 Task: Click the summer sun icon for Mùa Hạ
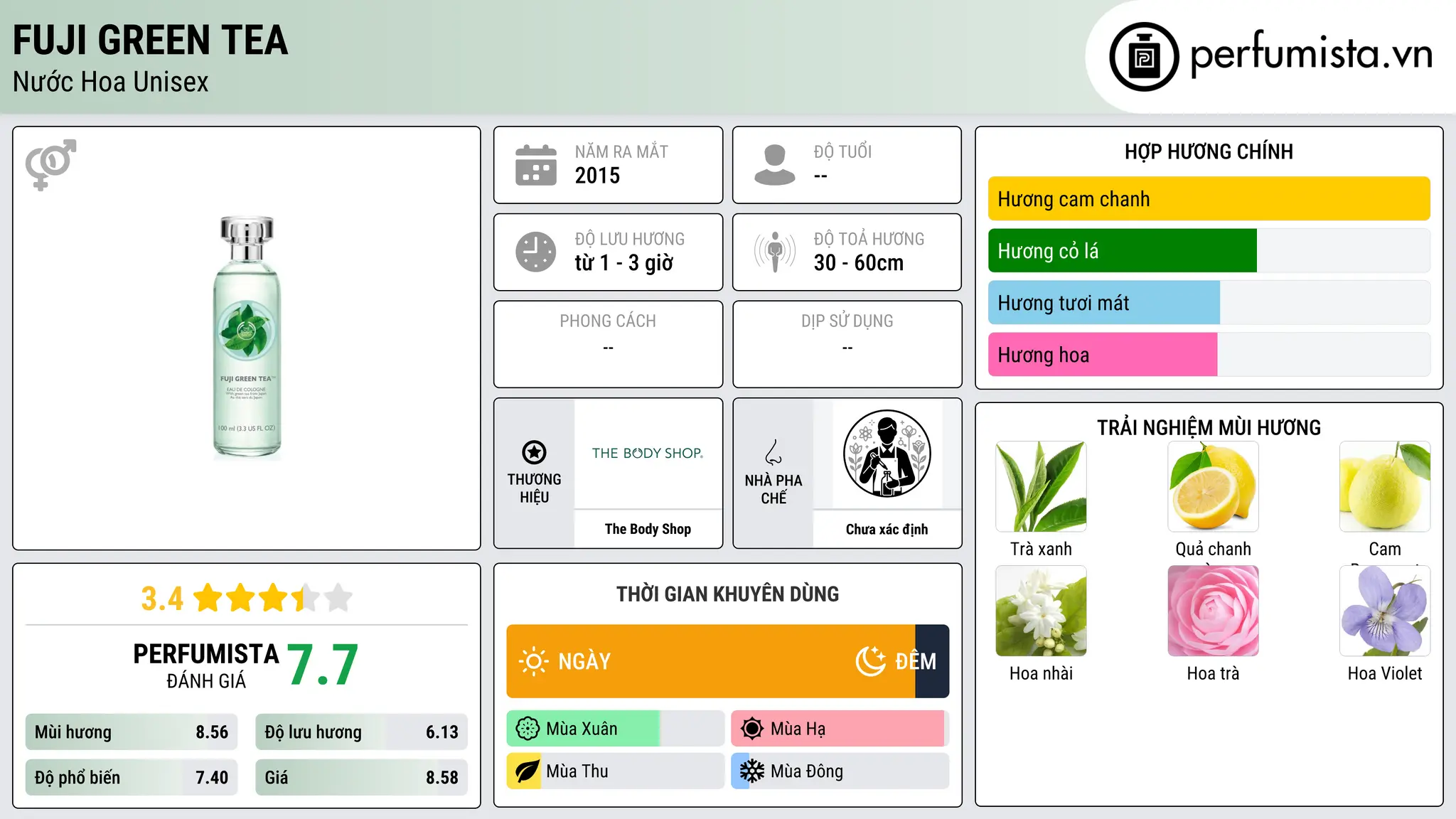click(752, 729)
